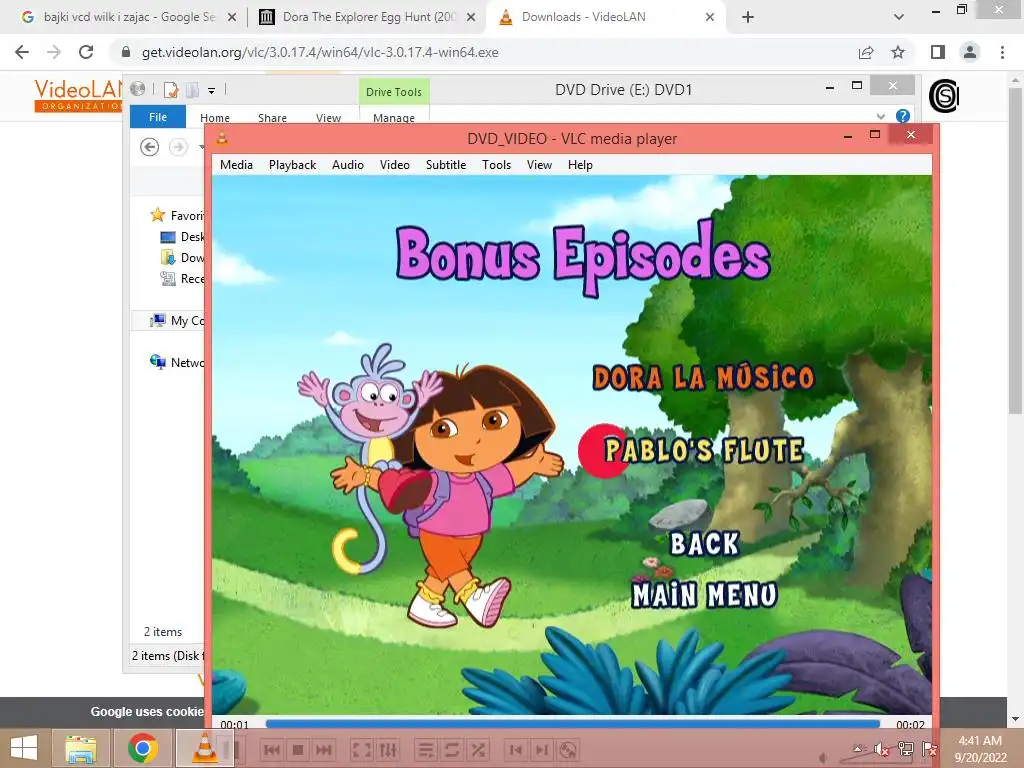Open File Explorer from the taskbar

coord(80,748)
